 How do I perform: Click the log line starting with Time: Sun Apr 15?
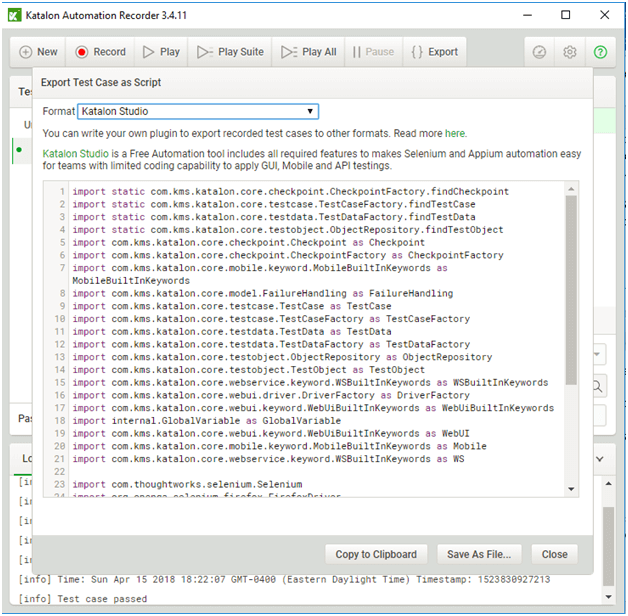point(284,580)
